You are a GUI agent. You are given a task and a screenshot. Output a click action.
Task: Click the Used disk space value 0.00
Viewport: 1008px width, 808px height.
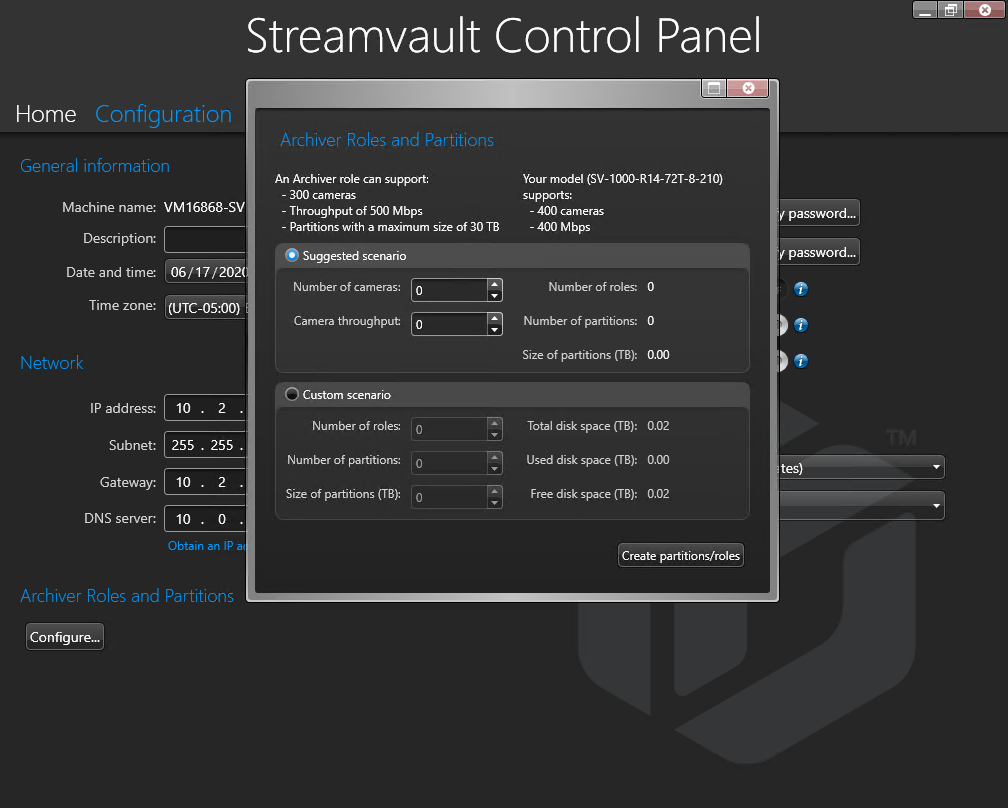point(658,460)
